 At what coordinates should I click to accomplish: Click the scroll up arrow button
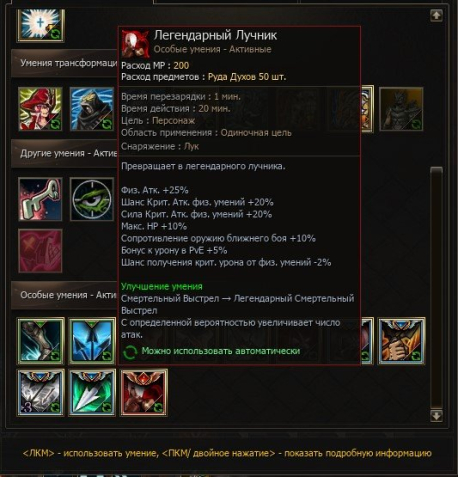point(436,15)
